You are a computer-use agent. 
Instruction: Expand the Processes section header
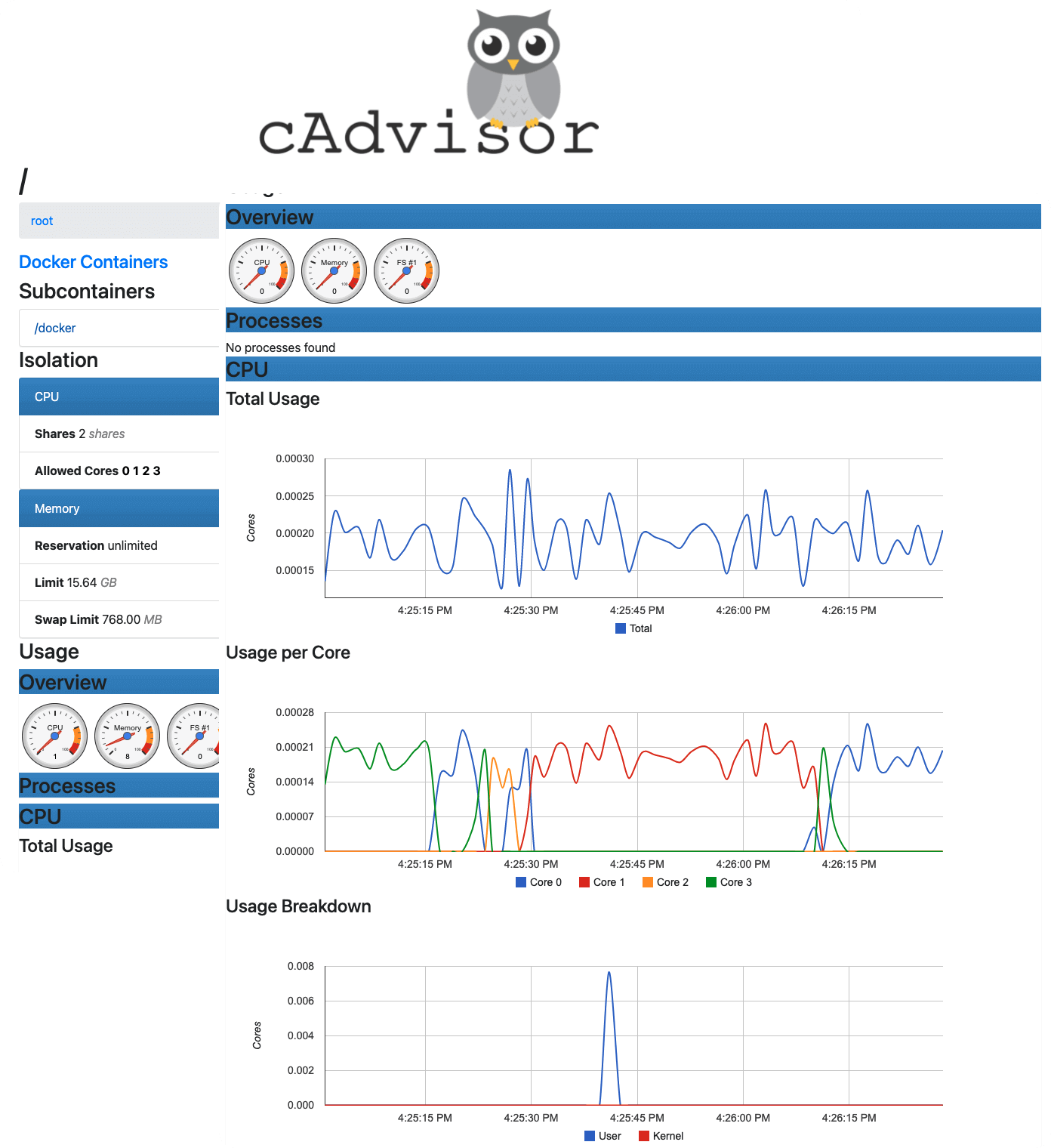632,320
